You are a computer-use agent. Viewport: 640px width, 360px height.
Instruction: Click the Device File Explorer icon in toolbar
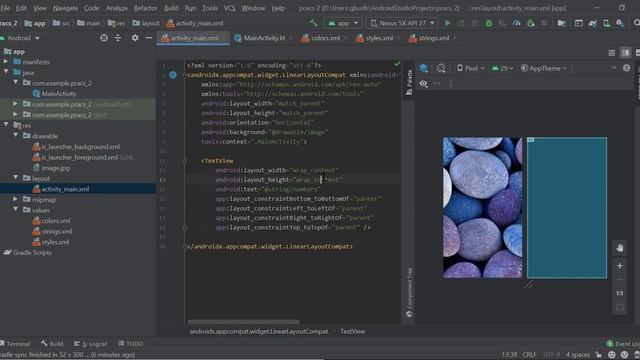[562, 23]
